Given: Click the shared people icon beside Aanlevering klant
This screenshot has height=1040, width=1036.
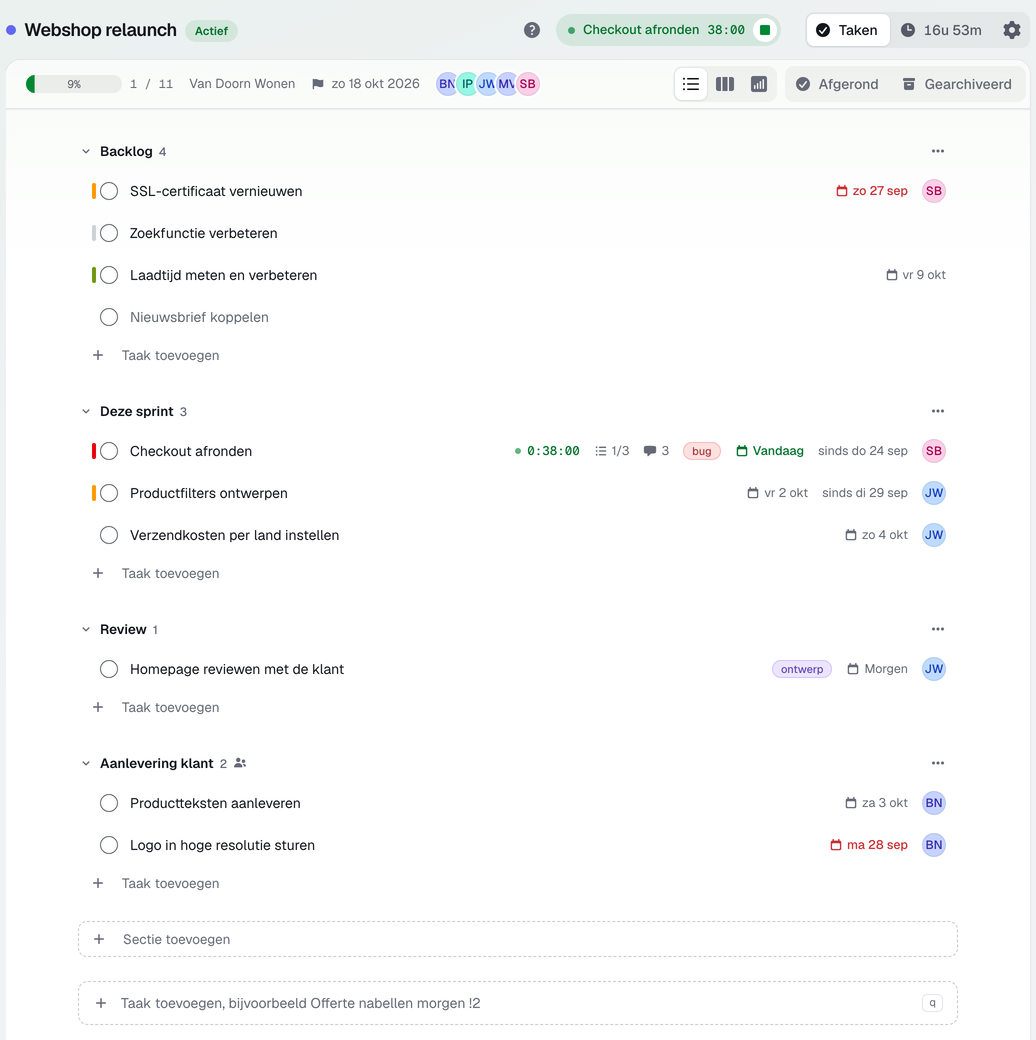Looking at the screenshot, I should pos(240,763).
